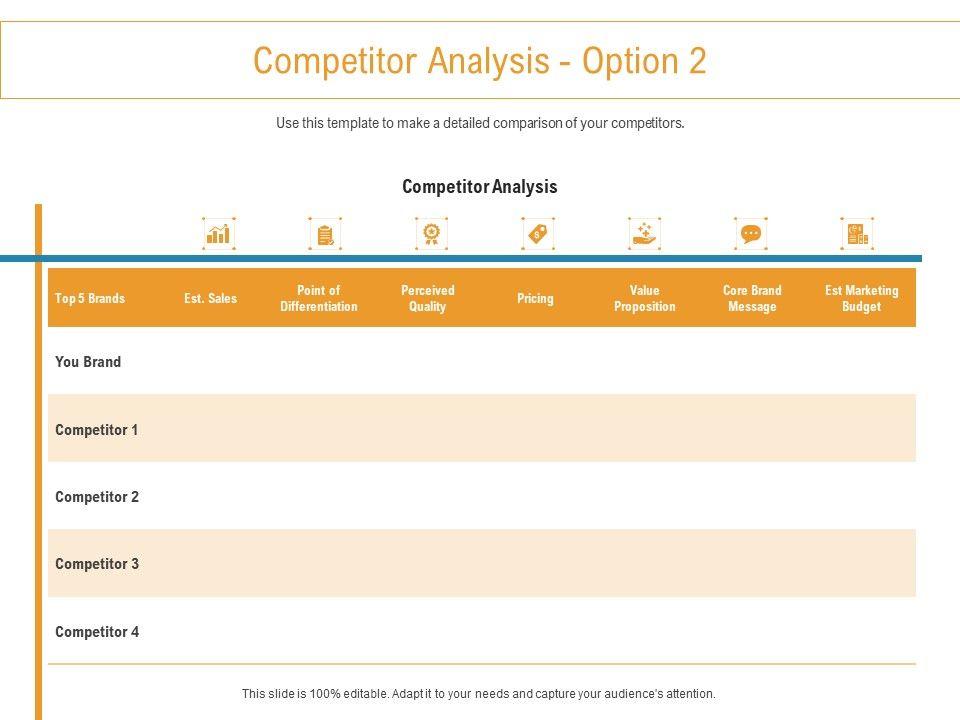Select the 'Top 5 Brands' header cell

(x=90, y=298)
